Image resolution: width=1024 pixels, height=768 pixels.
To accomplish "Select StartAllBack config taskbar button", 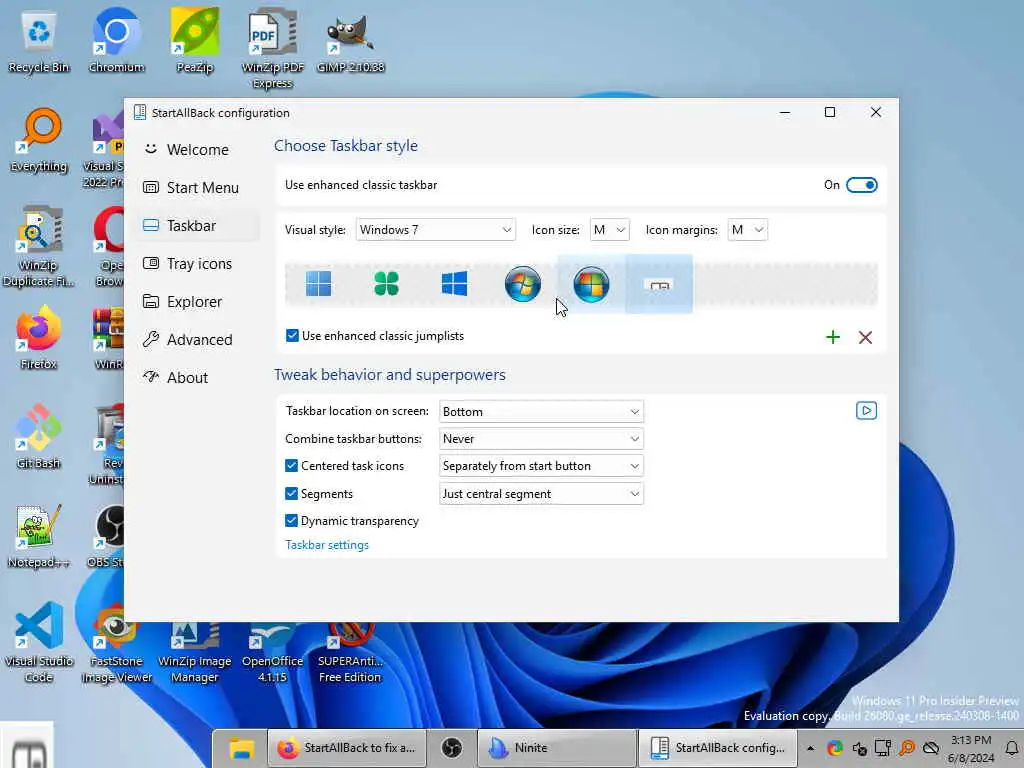I will click(x=717, y=748).
